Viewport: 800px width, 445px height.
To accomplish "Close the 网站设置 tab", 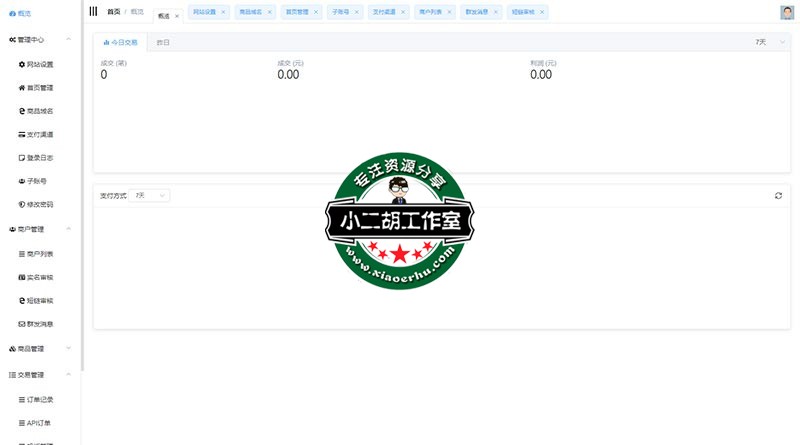I will [x=223, y=13].
